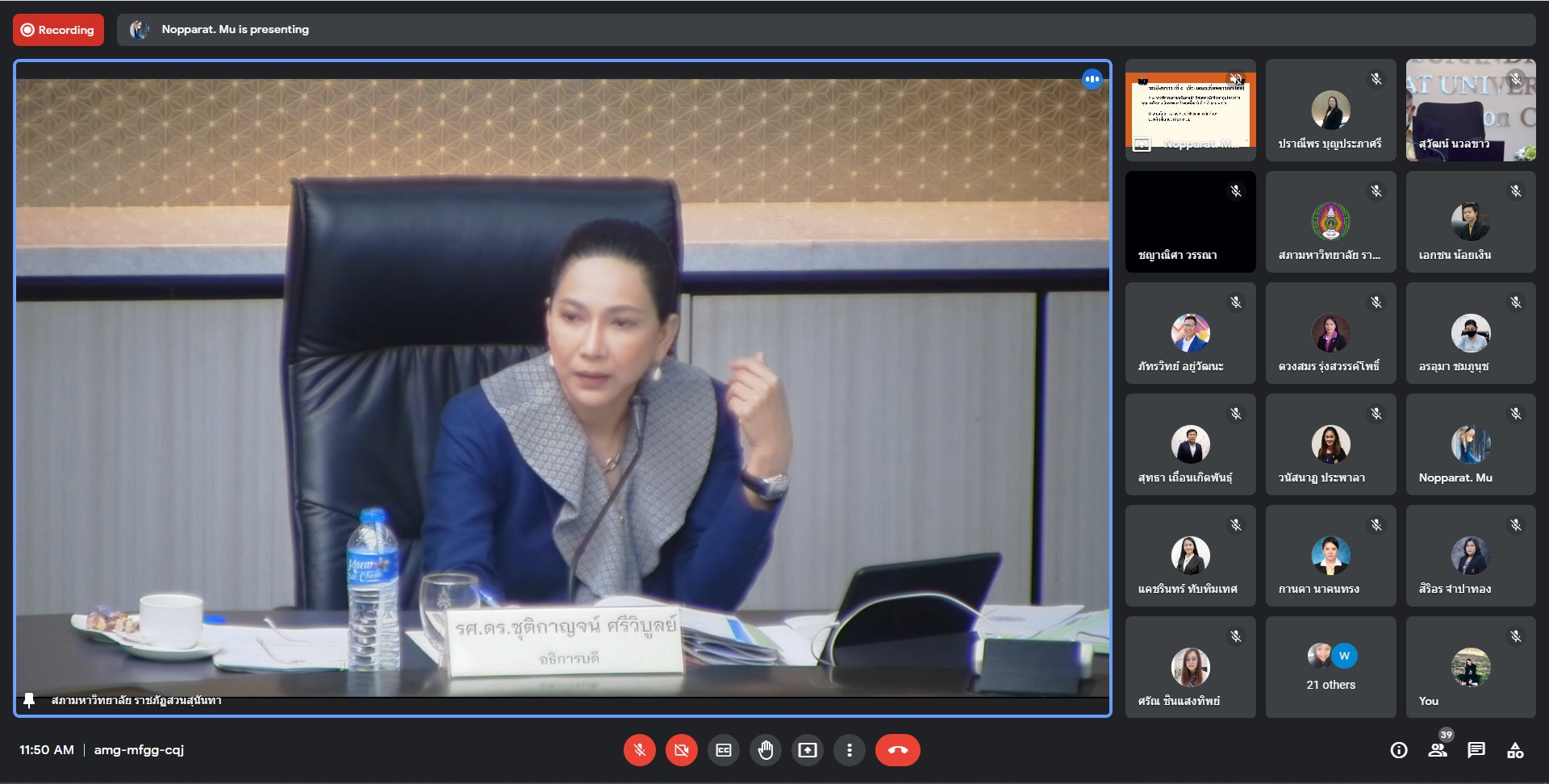Image resolution: width=1549 pixels, height=784 pixels.
Task: Leave the call with the red hang-up button
Action: [897, 750]
